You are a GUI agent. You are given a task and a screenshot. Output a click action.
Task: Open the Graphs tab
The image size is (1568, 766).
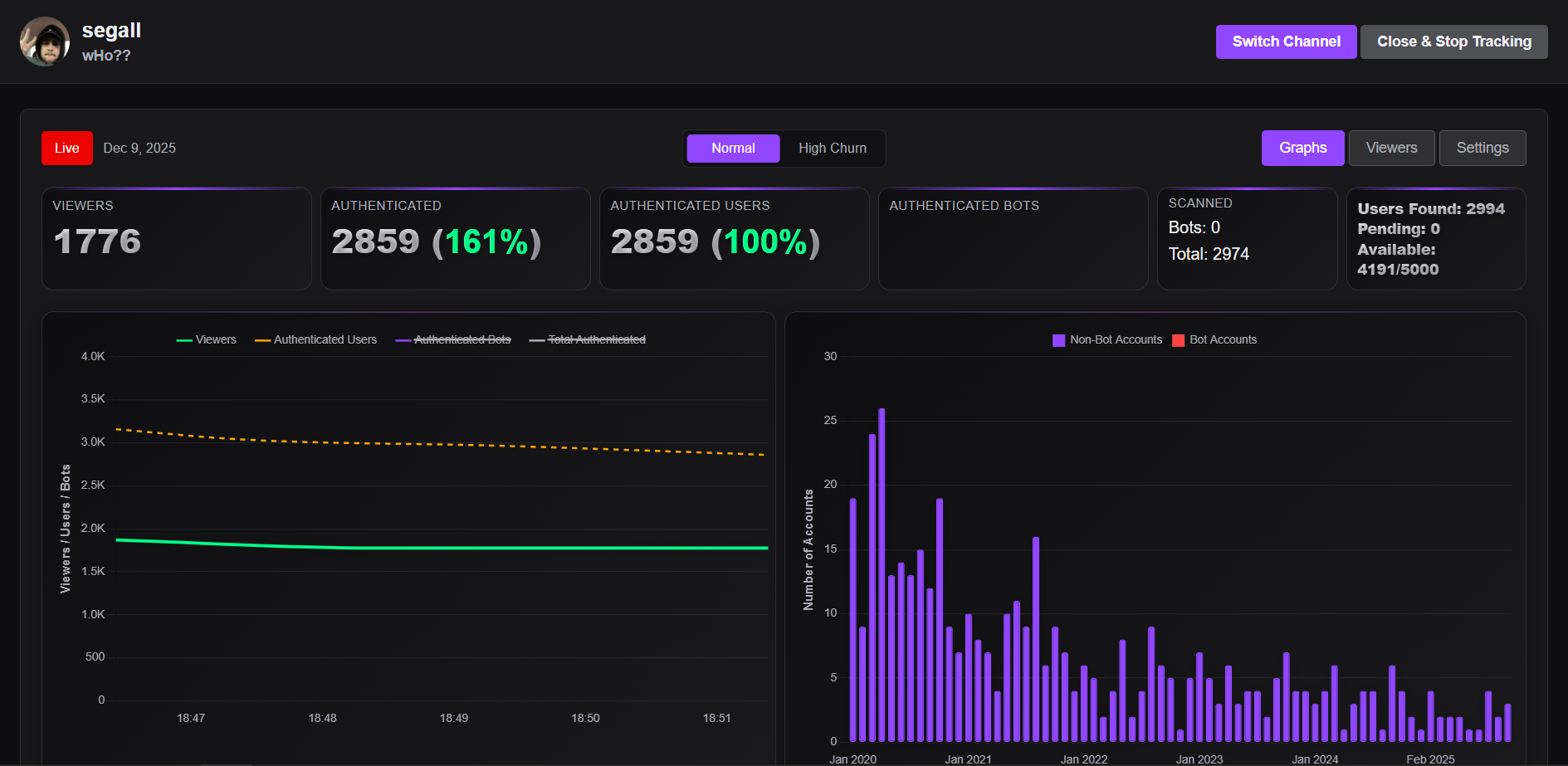[1302, 148]
